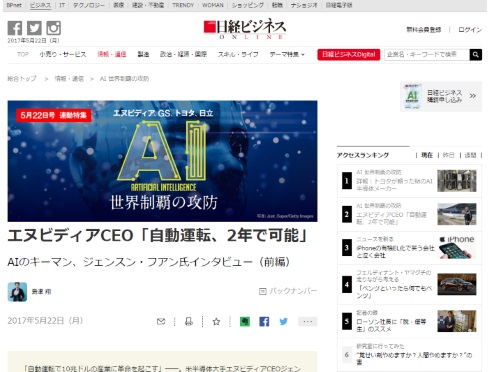Open more sharing options ellipsis button

point(308,321)
